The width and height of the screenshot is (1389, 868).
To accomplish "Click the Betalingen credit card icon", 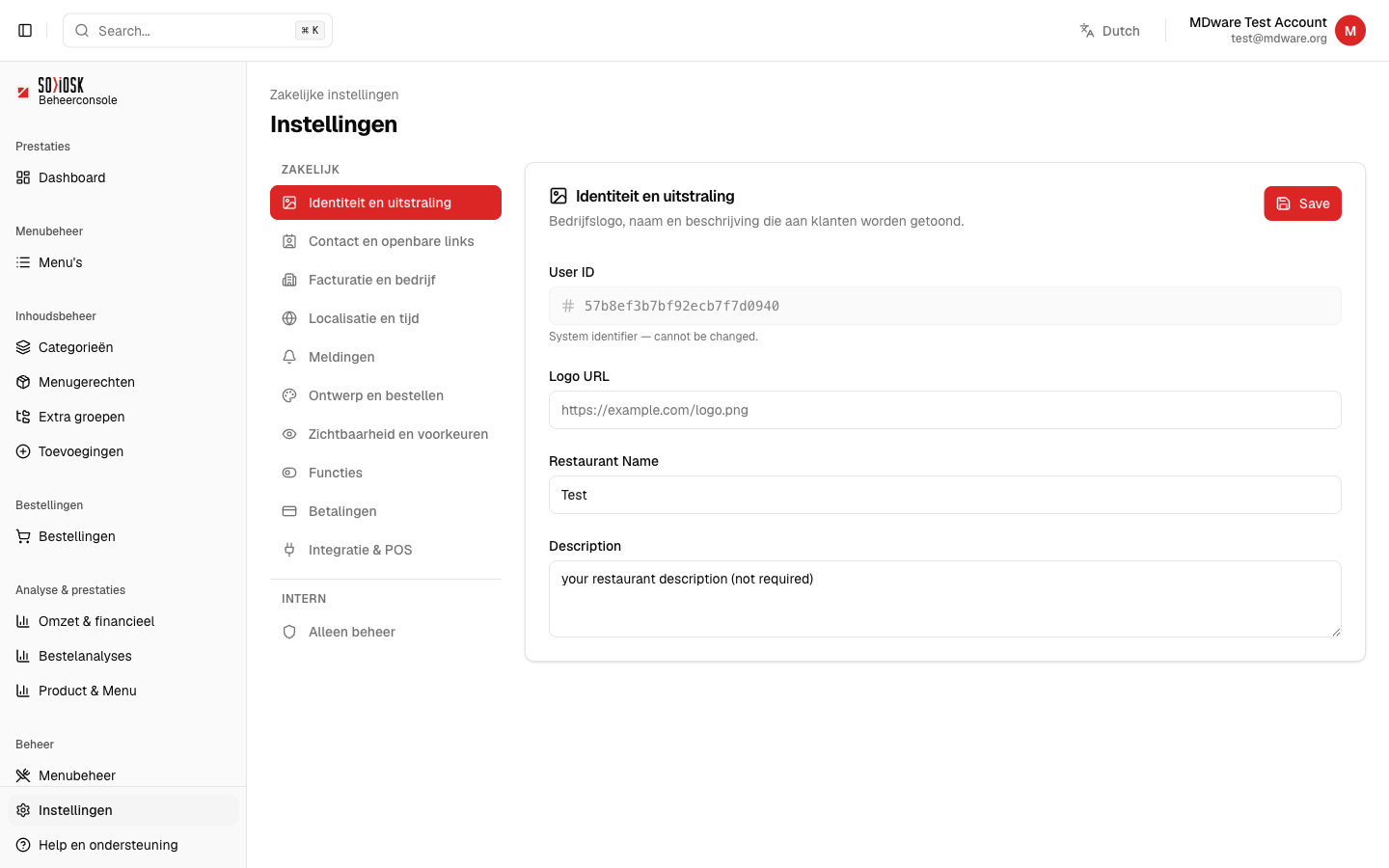I will point(289,511).
